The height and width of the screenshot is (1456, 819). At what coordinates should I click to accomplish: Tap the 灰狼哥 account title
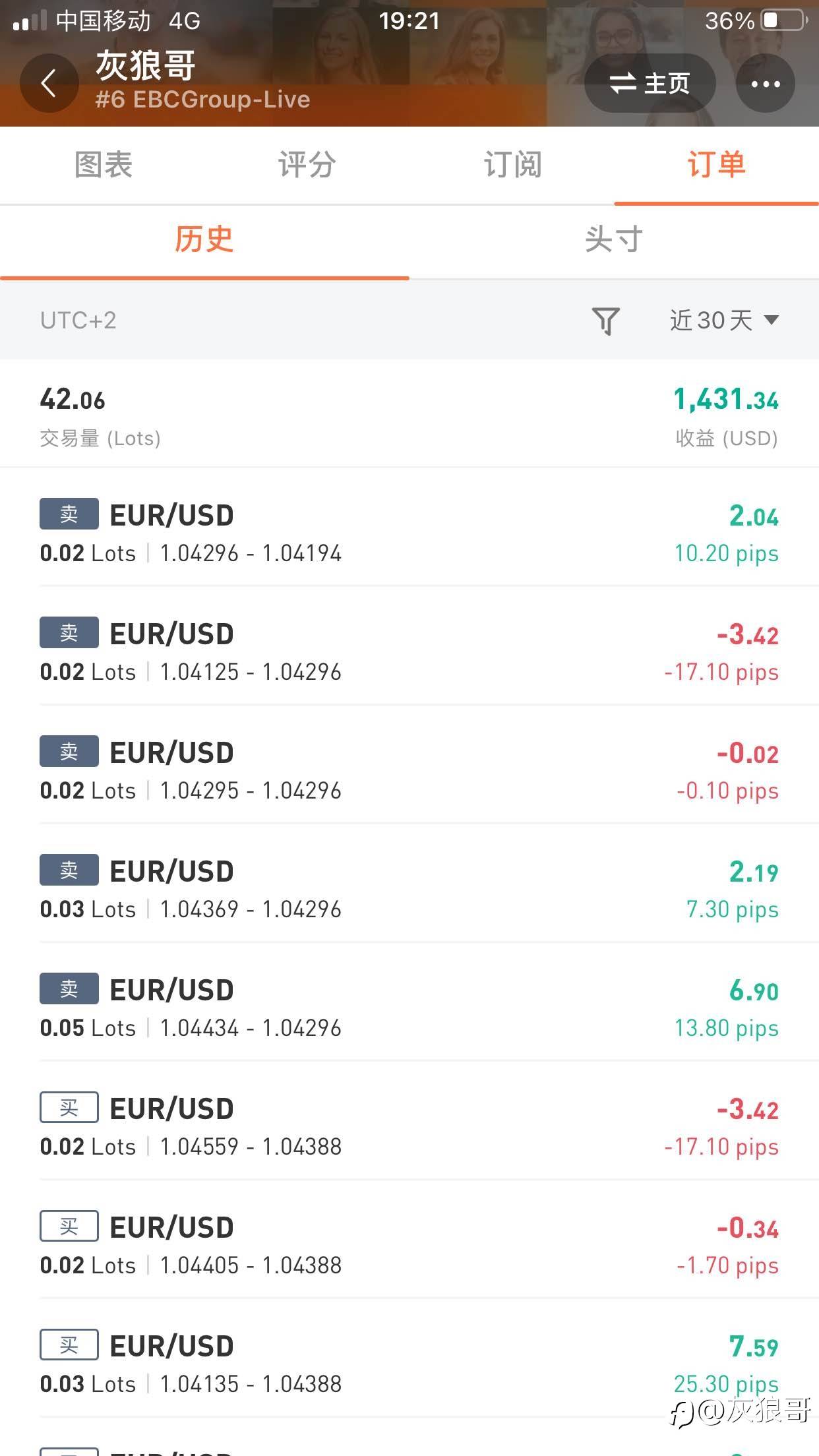click(146, 66)
